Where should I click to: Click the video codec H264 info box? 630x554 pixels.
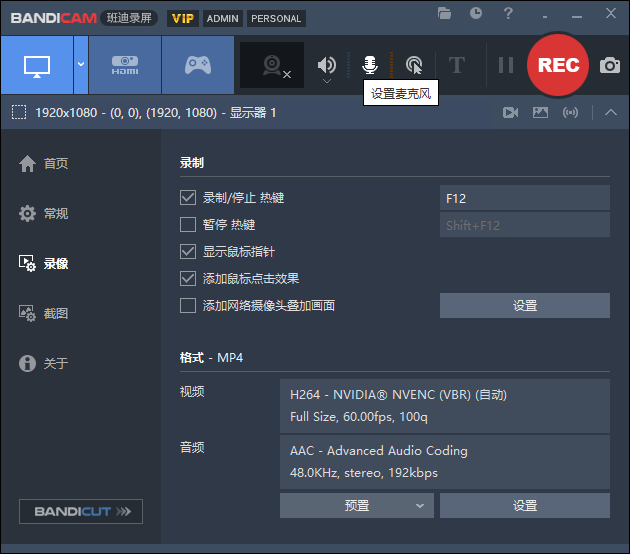[x=445, y=406]
